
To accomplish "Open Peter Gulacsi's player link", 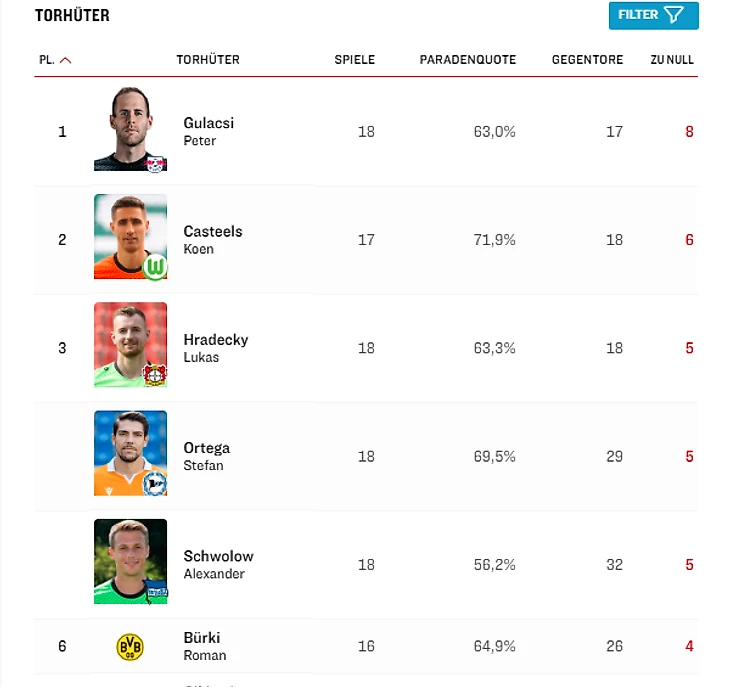I will [x=209, y=123].
